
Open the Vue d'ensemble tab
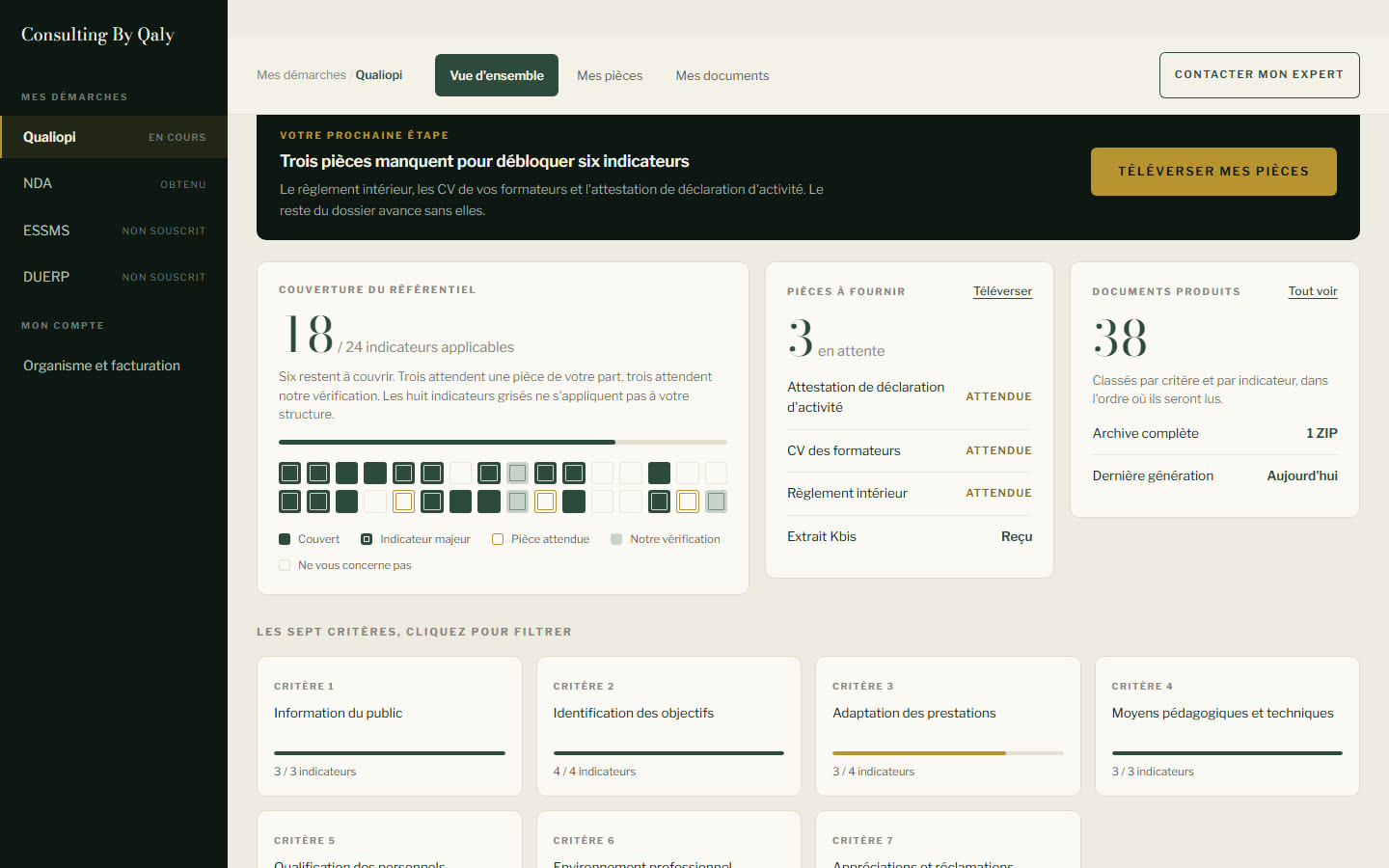click(497, 75)
